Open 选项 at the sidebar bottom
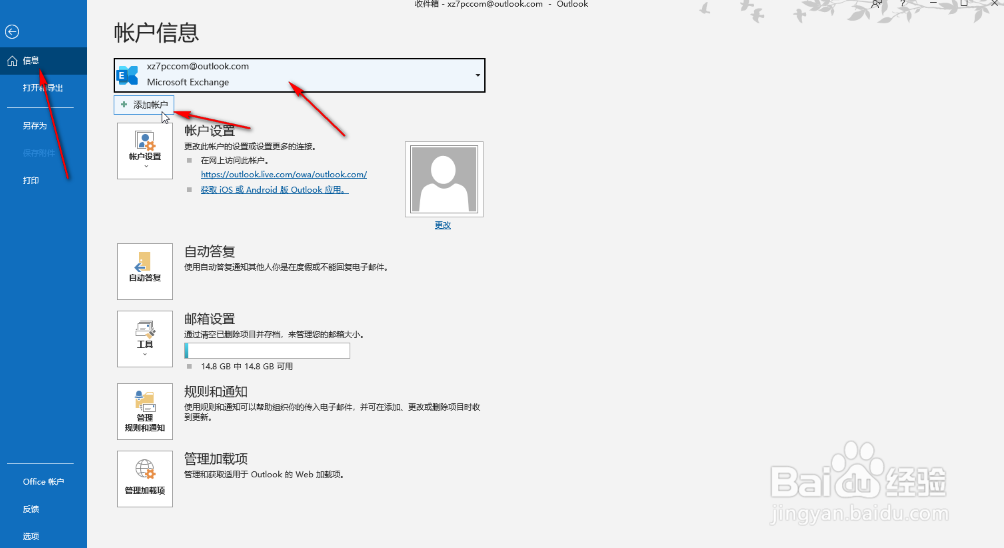1004x548 pixels. [31, 536]
